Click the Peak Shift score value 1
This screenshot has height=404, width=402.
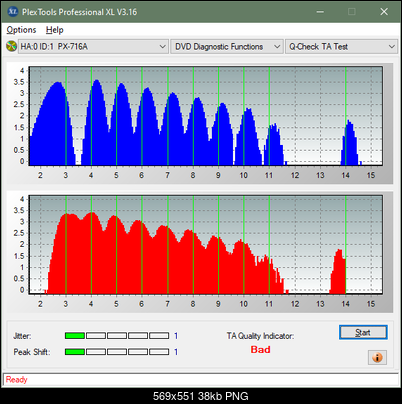[176, 352]
